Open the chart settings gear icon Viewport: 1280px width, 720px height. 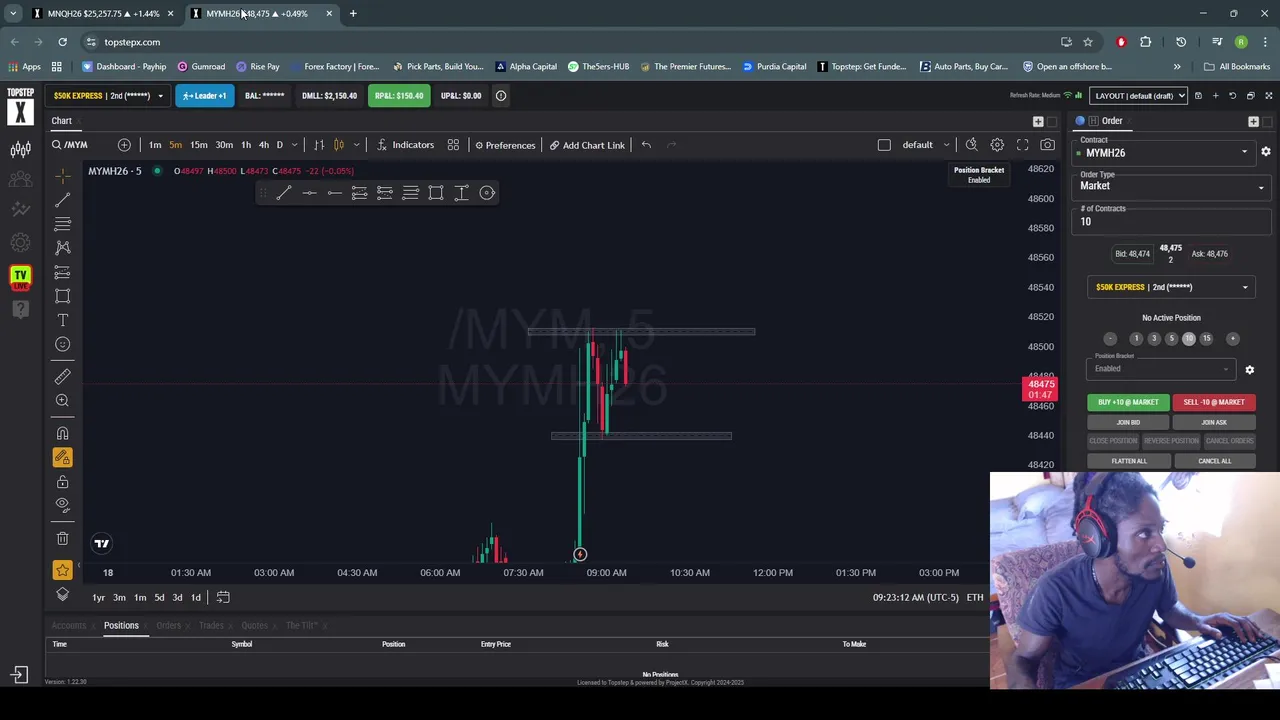click(997, 145)
